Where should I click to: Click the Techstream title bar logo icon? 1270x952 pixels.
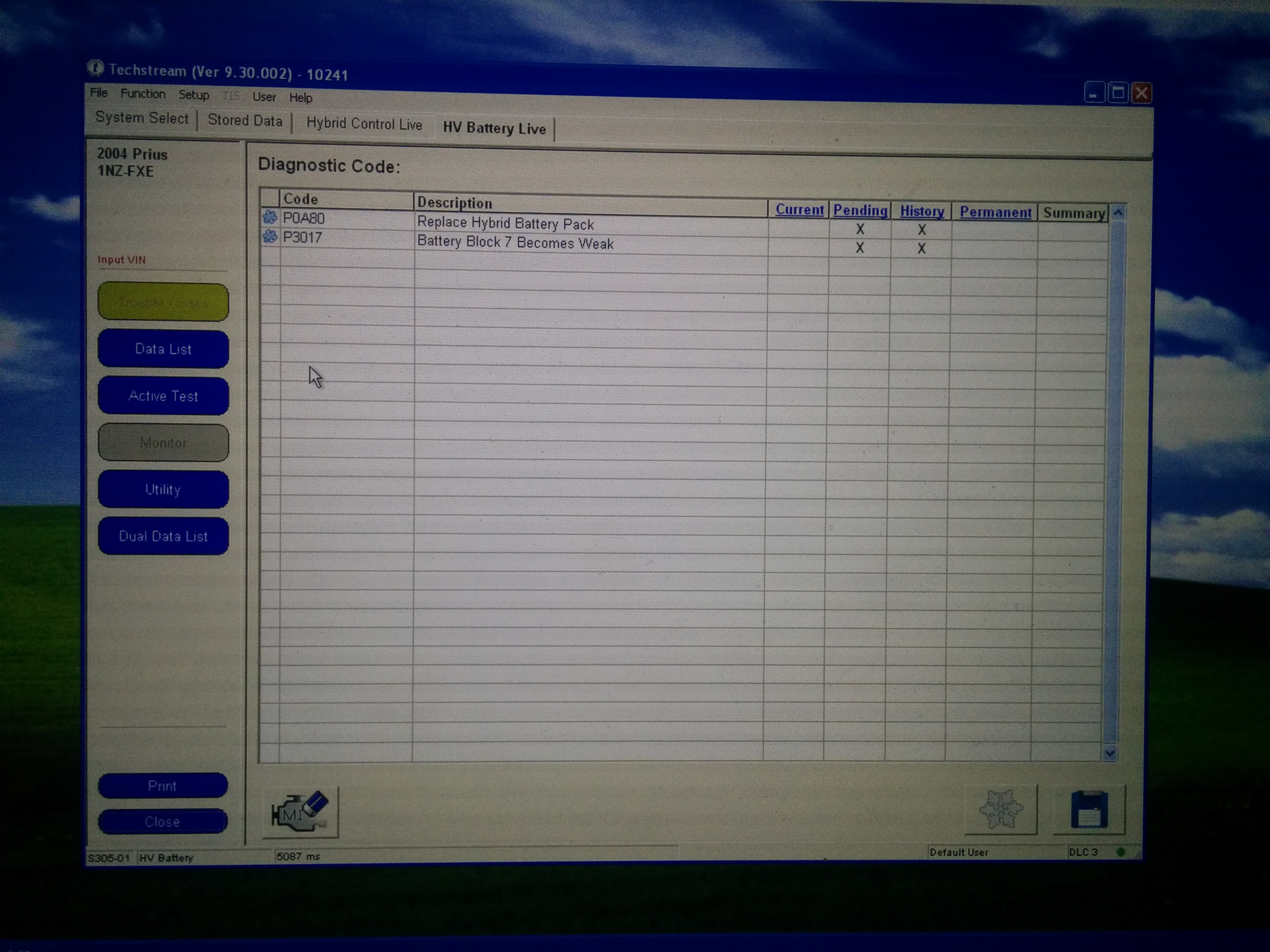pyautogui.click(x=96, y=69)
